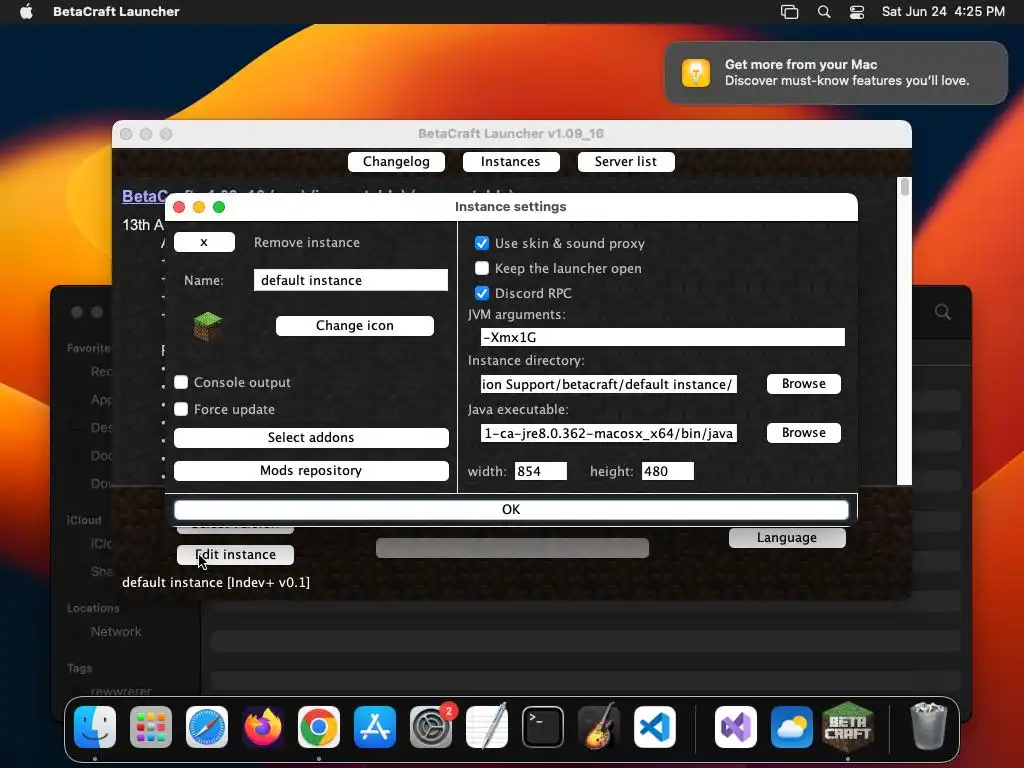Disable Use skin & sound proxy
1024x768 pixels.
482,243
